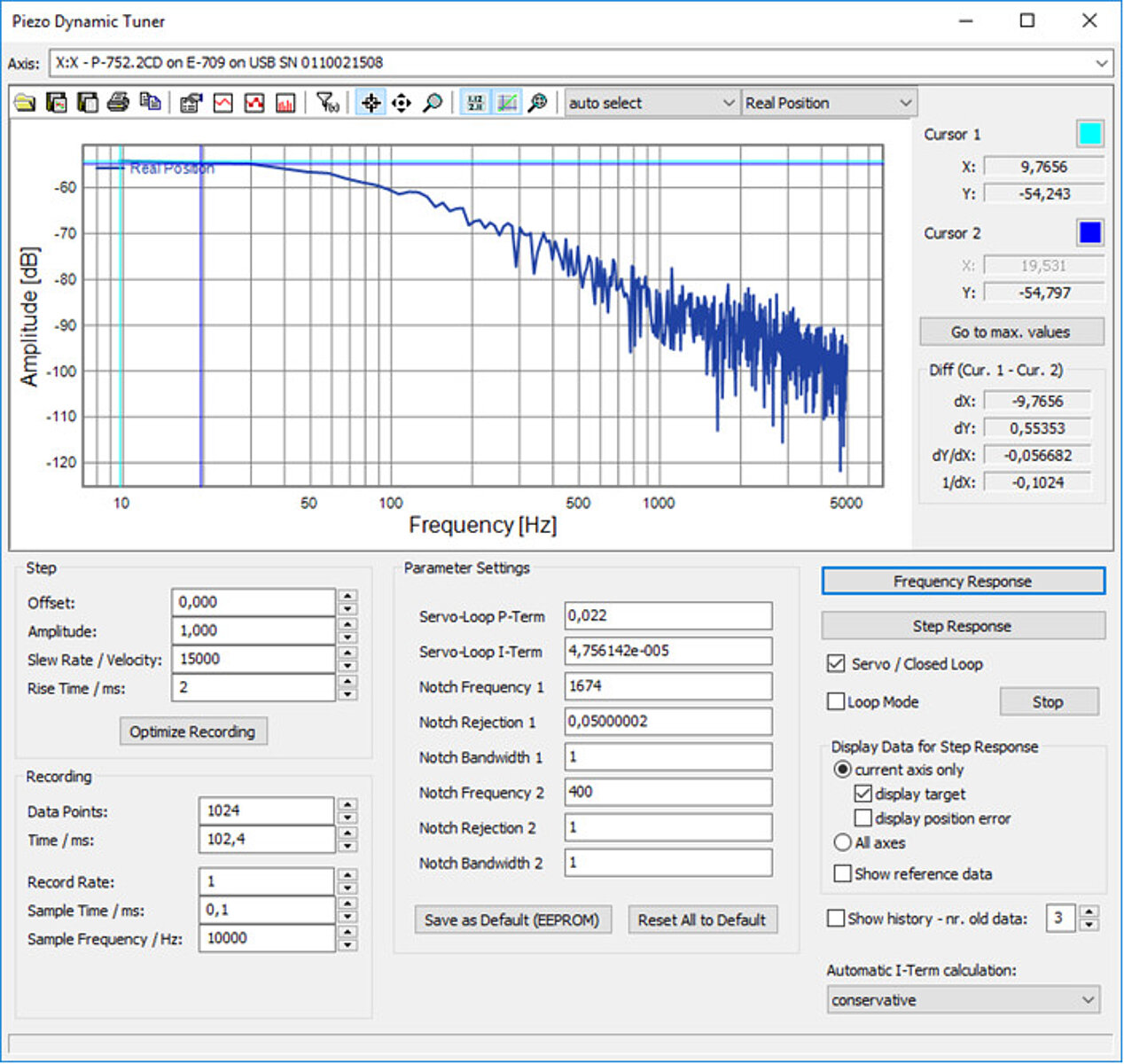Click the copy to clipboard icon

[x=150, y=103]
